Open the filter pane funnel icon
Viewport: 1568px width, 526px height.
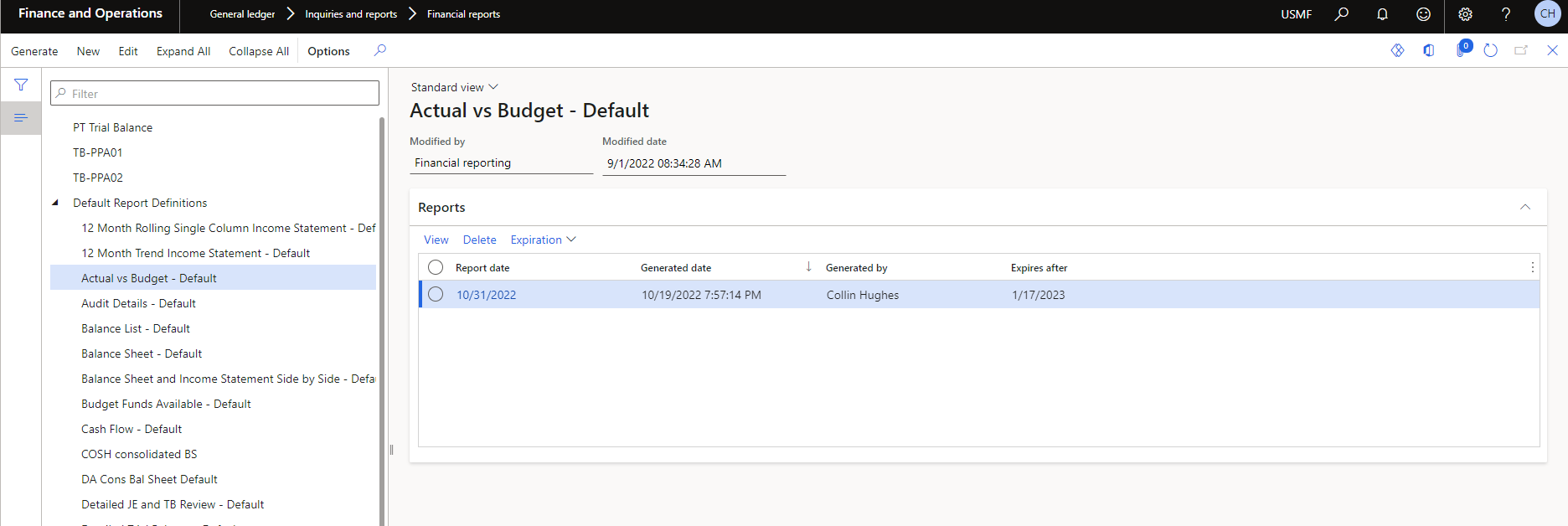[x=21, y=85]
